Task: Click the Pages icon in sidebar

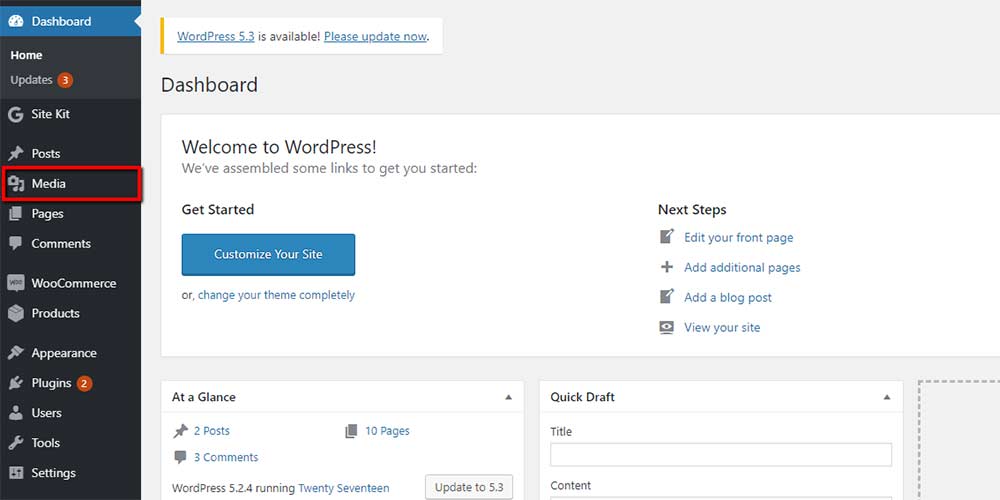Action: click(x=16, y=214)
